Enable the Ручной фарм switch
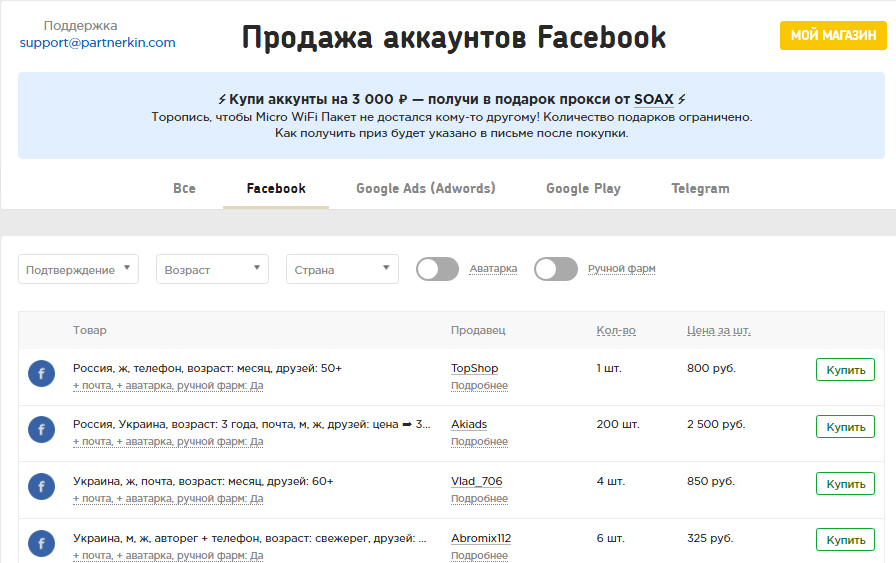The width and height of the screenshot is (896, 563). pos(555,269)
